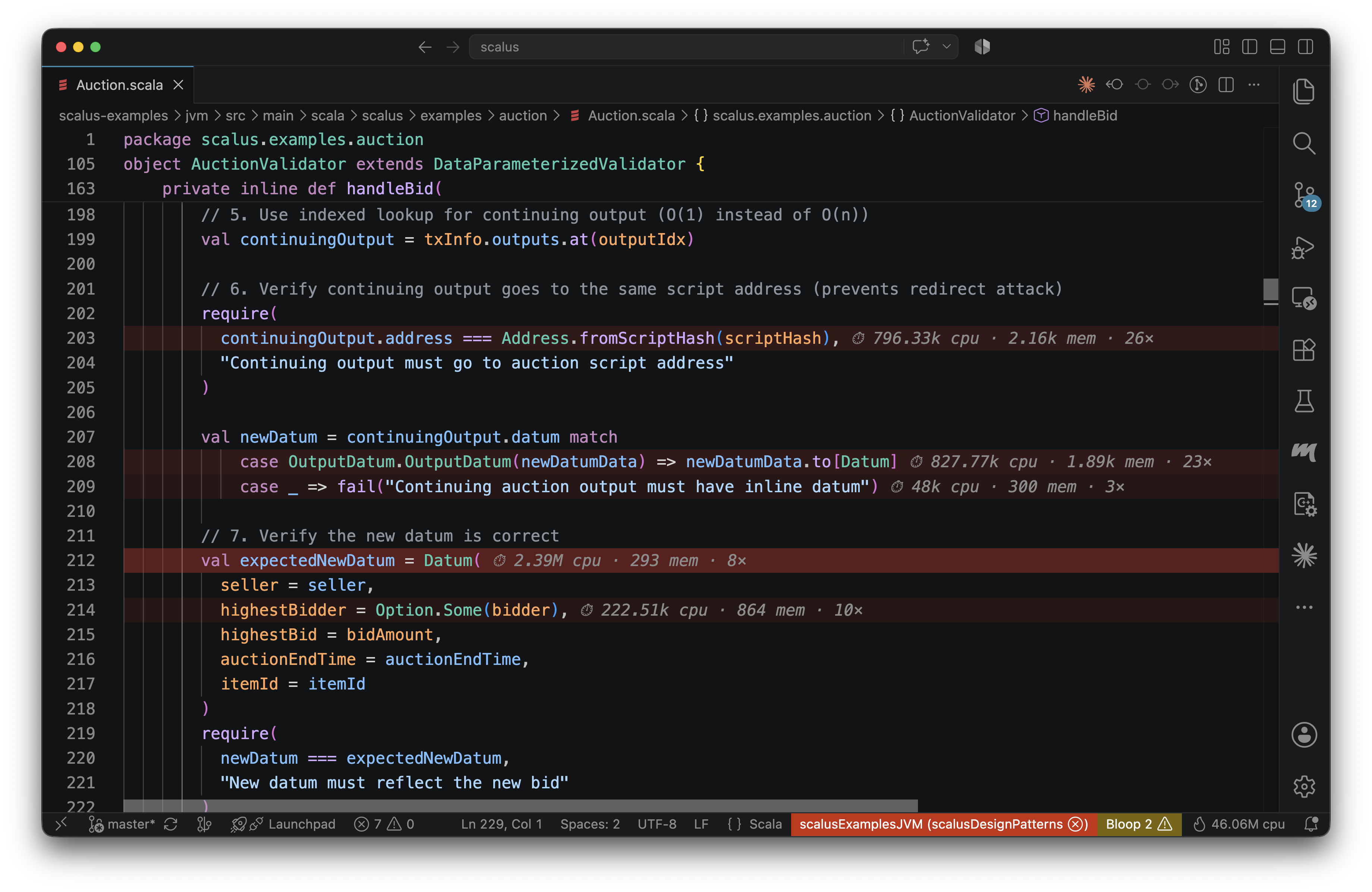
Task: Show additional views ellipsis in activity bar
Action: [x=1303, y=607]
